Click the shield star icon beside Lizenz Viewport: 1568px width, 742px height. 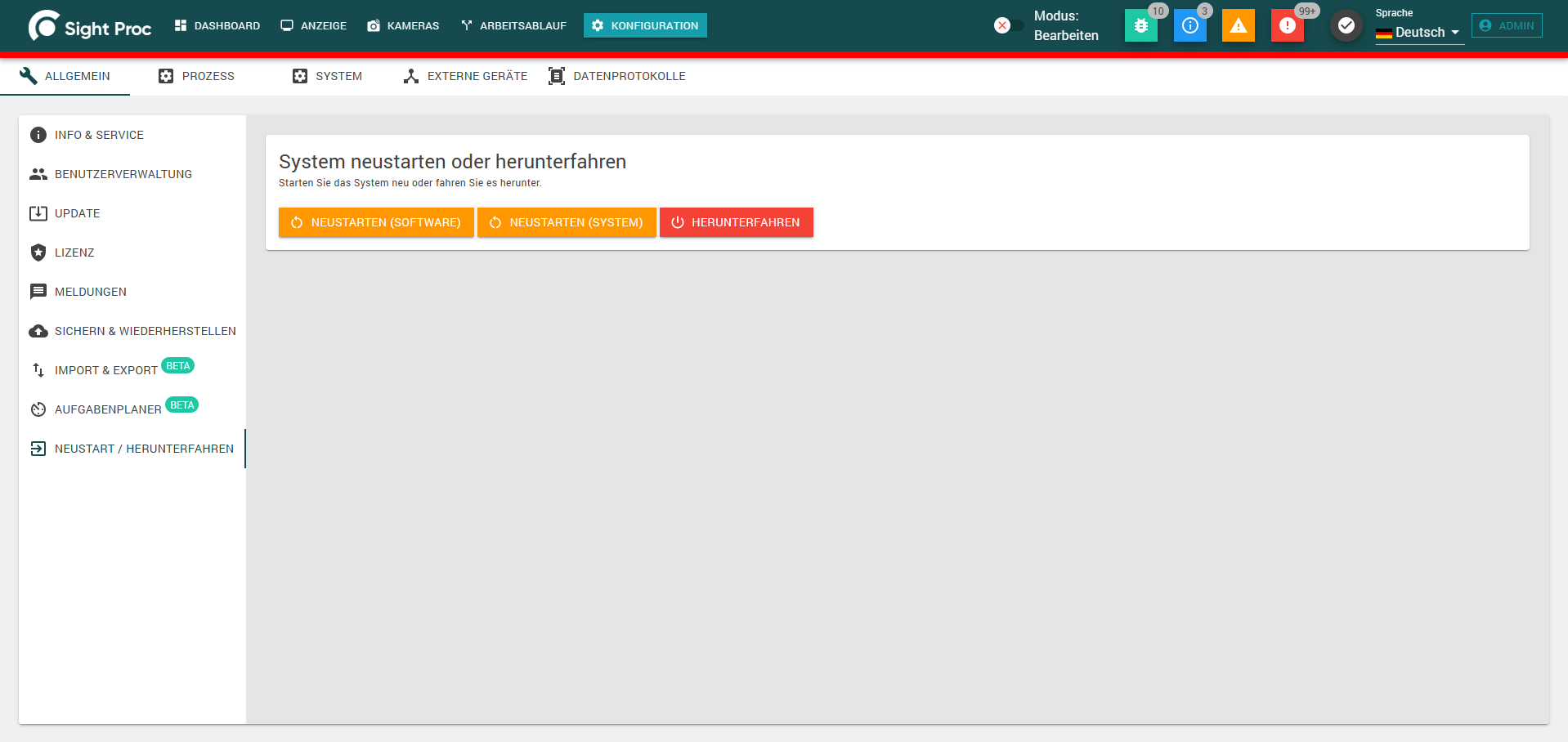tap(38, 253)
